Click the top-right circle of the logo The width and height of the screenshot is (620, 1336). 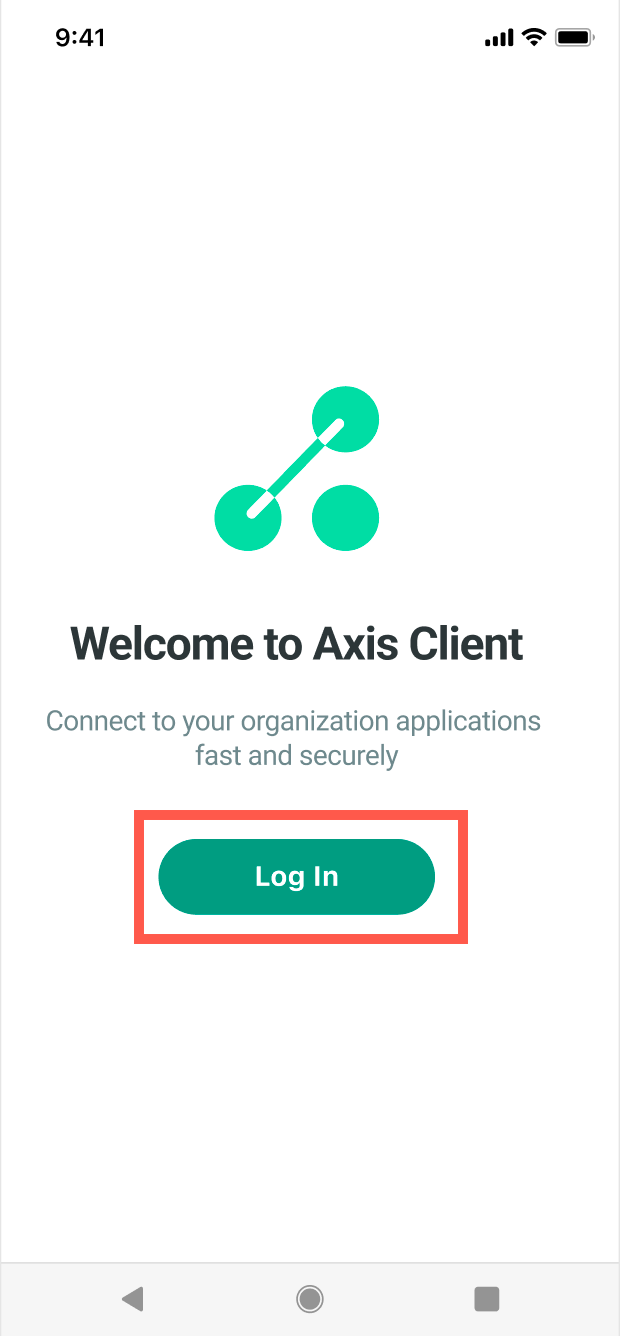point(346,419)
